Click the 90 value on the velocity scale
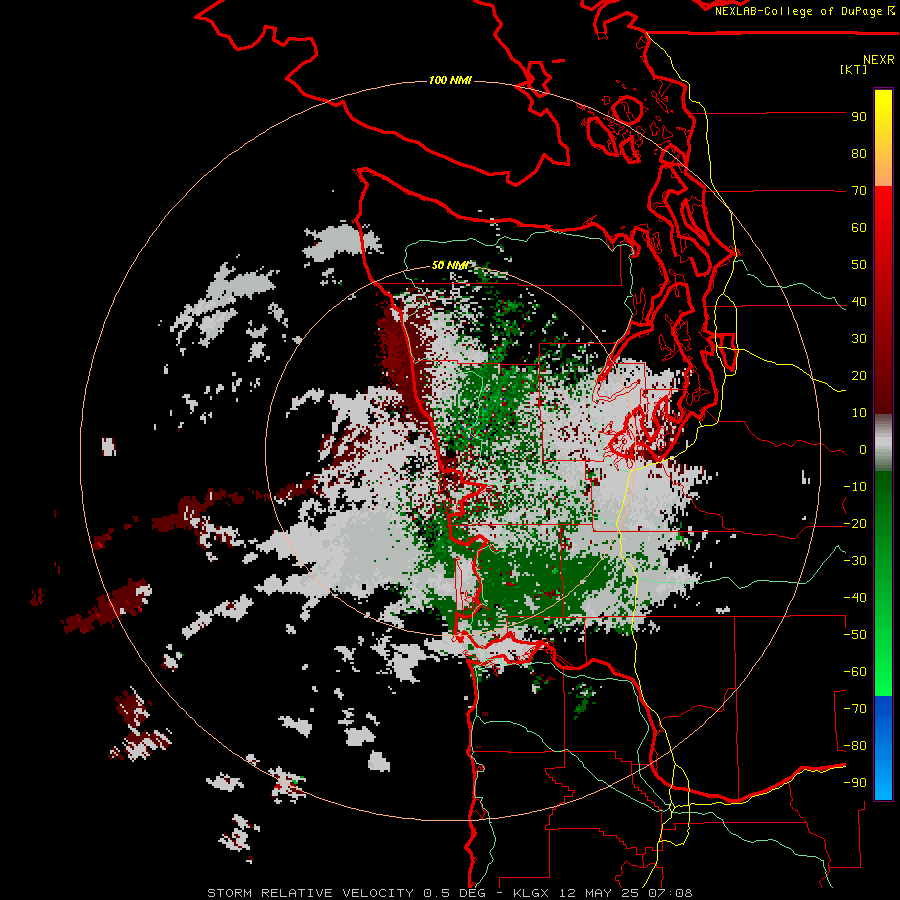 [x=859, y=117]
